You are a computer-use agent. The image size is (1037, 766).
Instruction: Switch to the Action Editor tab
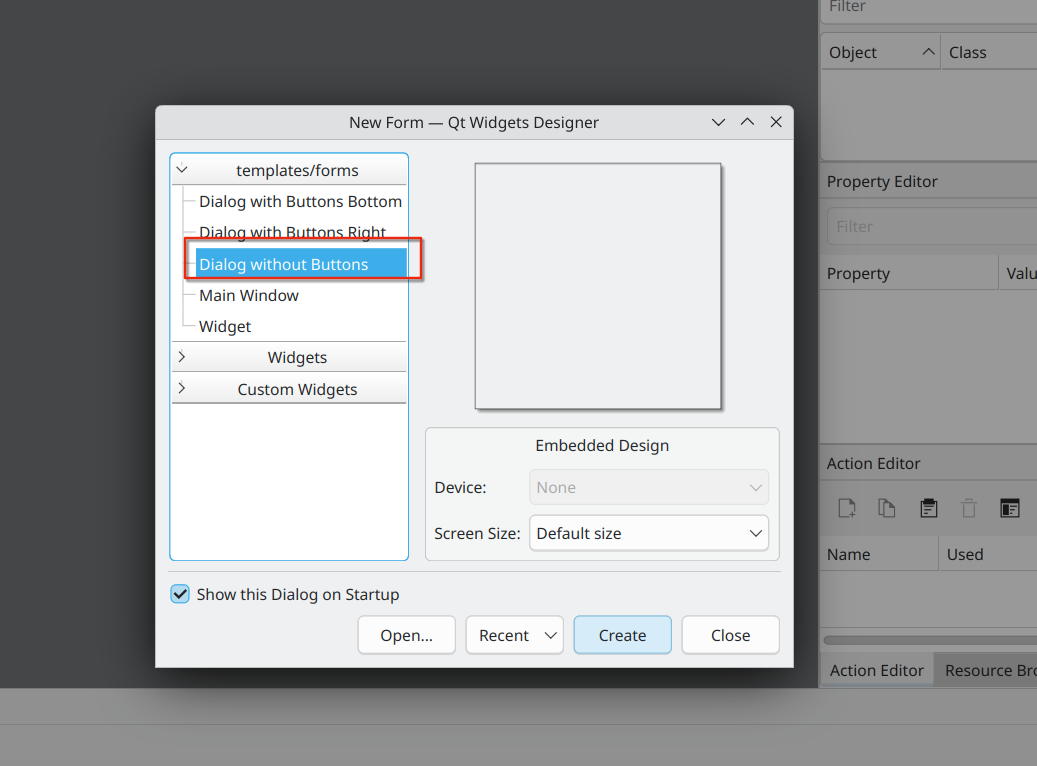point(876,670)
